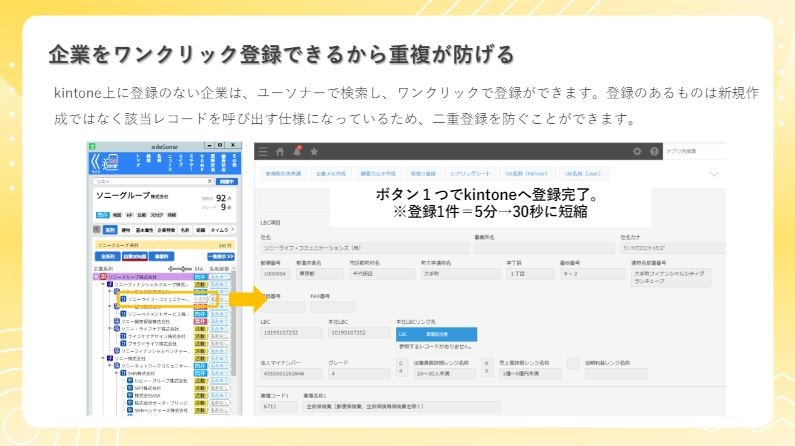
Task: Clear the sidebar search box with X
Action: coord(210,181)
